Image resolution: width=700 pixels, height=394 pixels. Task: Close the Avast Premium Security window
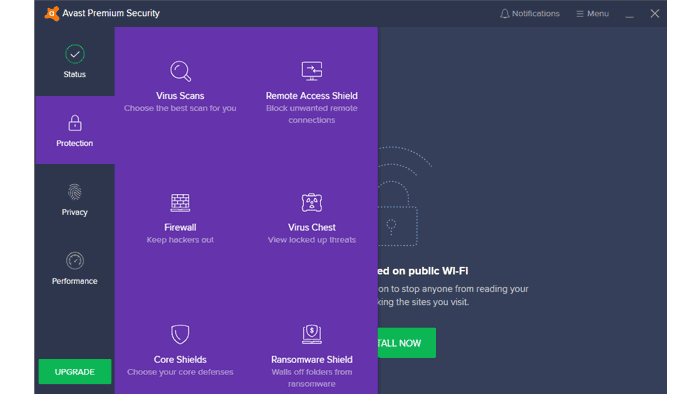click(x=654, y=14)
